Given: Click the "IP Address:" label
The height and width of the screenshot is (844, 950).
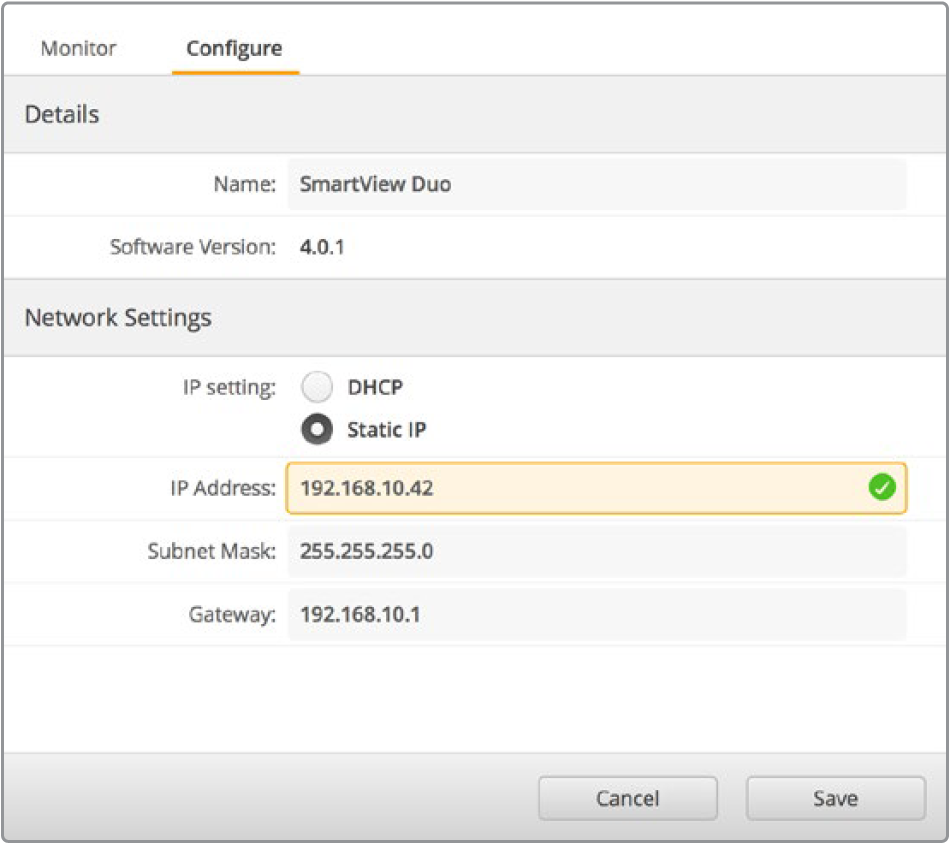Looking at the screenshot, I should tap(222, 488).
